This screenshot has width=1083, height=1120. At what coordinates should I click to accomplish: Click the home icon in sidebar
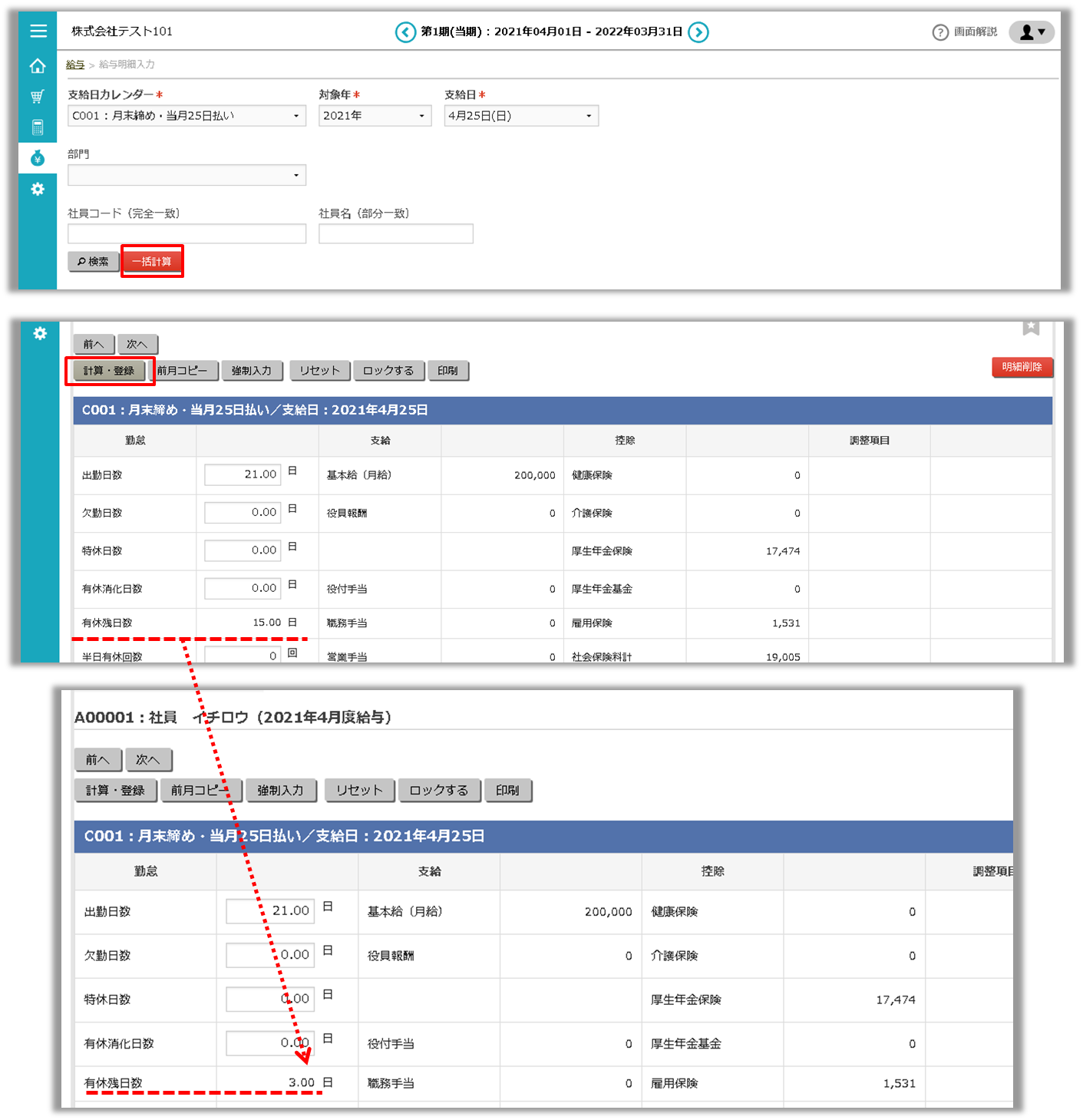click(38, 67)
